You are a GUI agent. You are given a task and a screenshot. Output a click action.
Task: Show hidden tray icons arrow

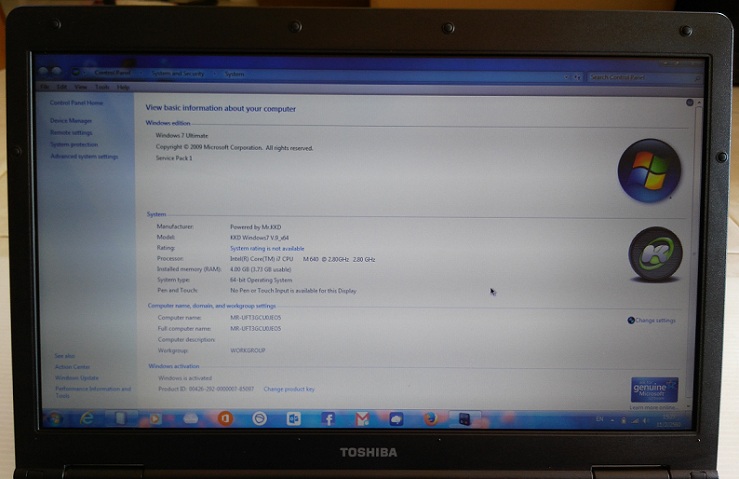[613, 420]
